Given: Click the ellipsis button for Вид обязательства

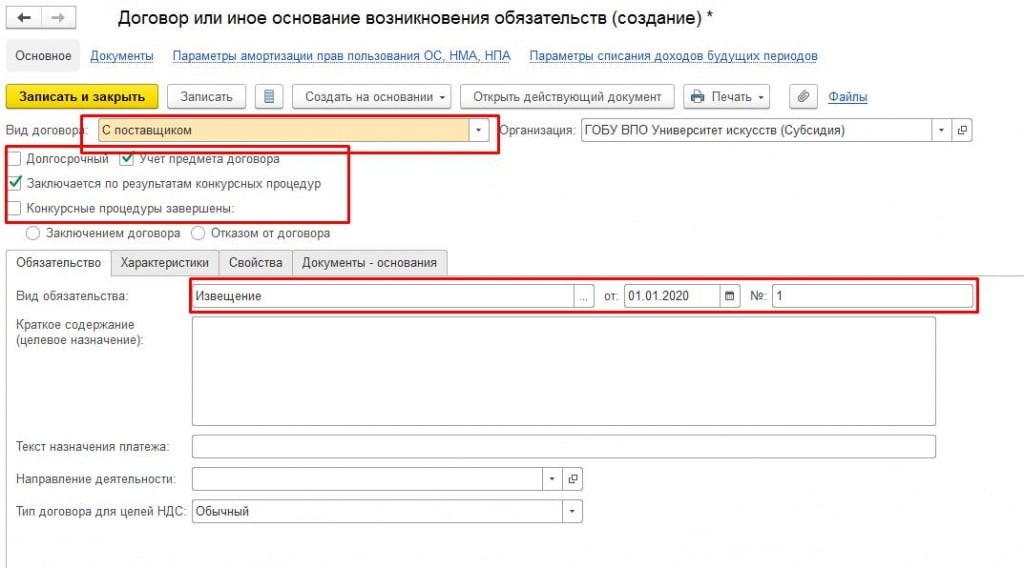Looking at the screenshot, I should pyautogui.click(x=584, y=296).
